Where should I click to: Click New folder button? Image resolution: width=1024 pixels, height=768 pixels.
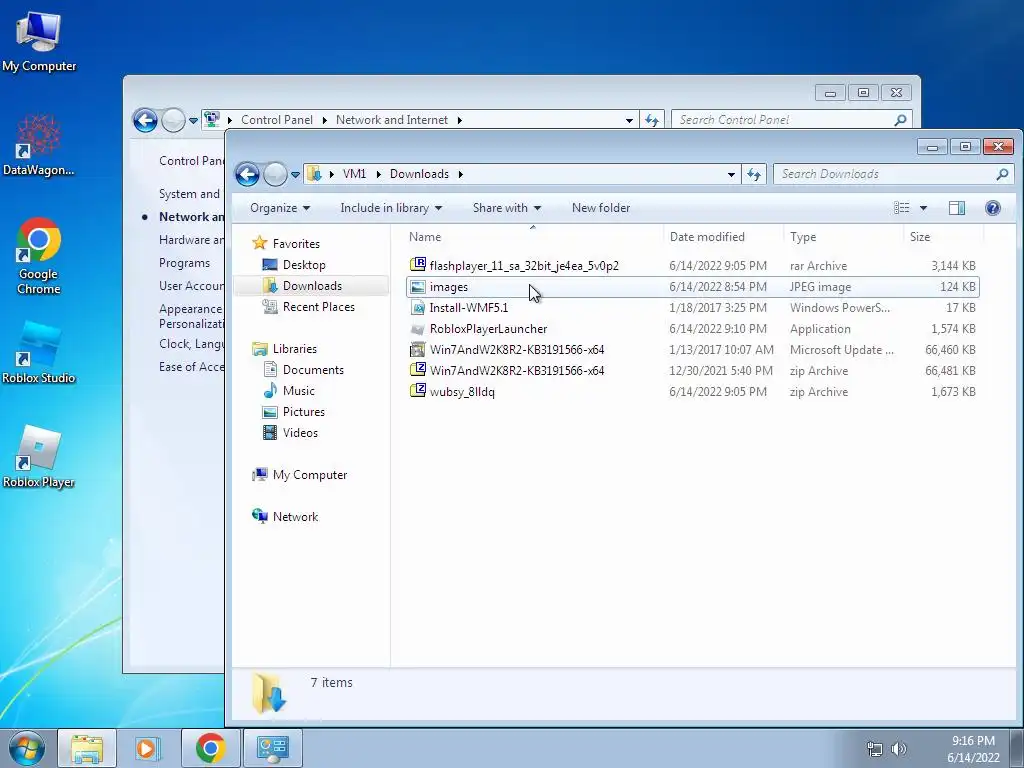pos(601,208)
